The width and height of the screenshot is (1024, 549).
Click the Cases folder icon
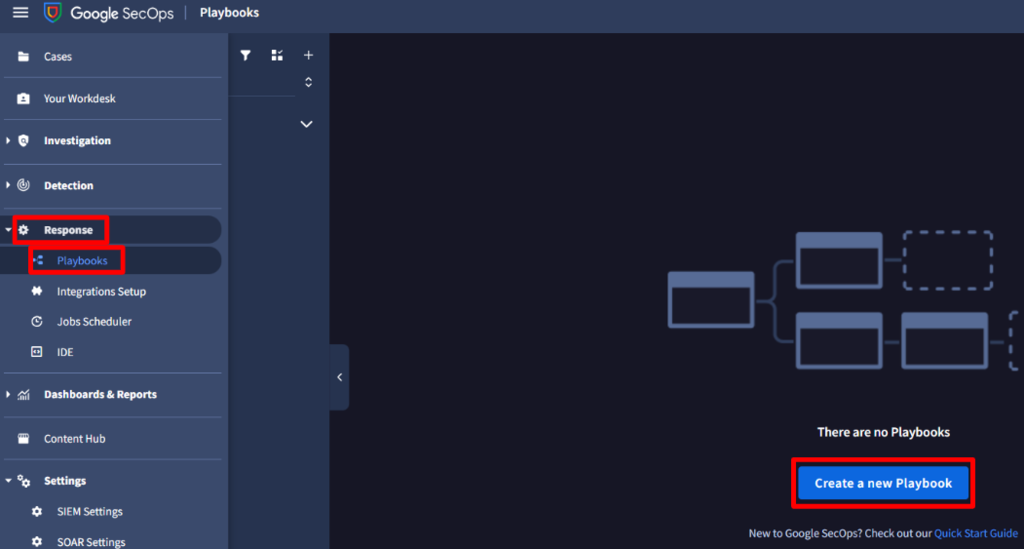(24, 56)
